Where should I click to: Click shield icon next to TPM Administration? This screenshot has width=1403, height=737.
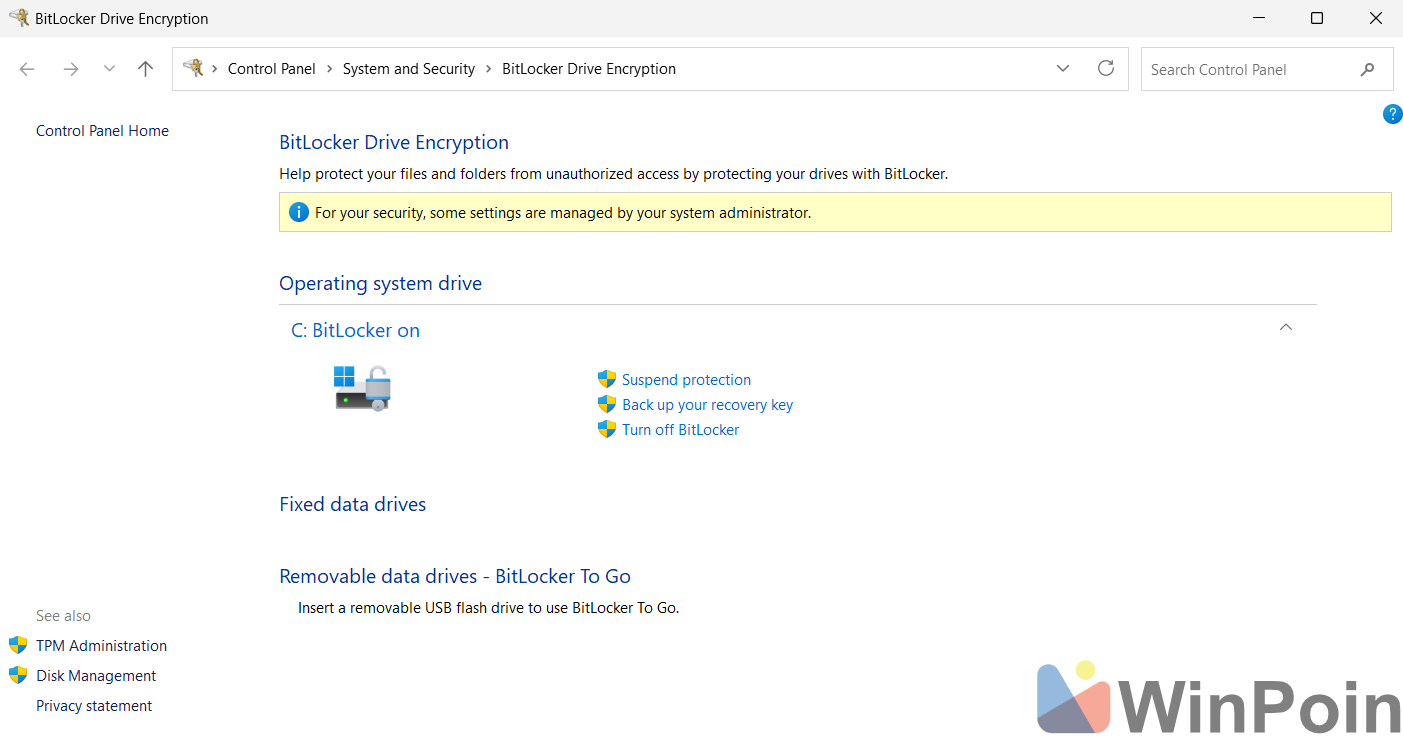click(x=18, y=645)
